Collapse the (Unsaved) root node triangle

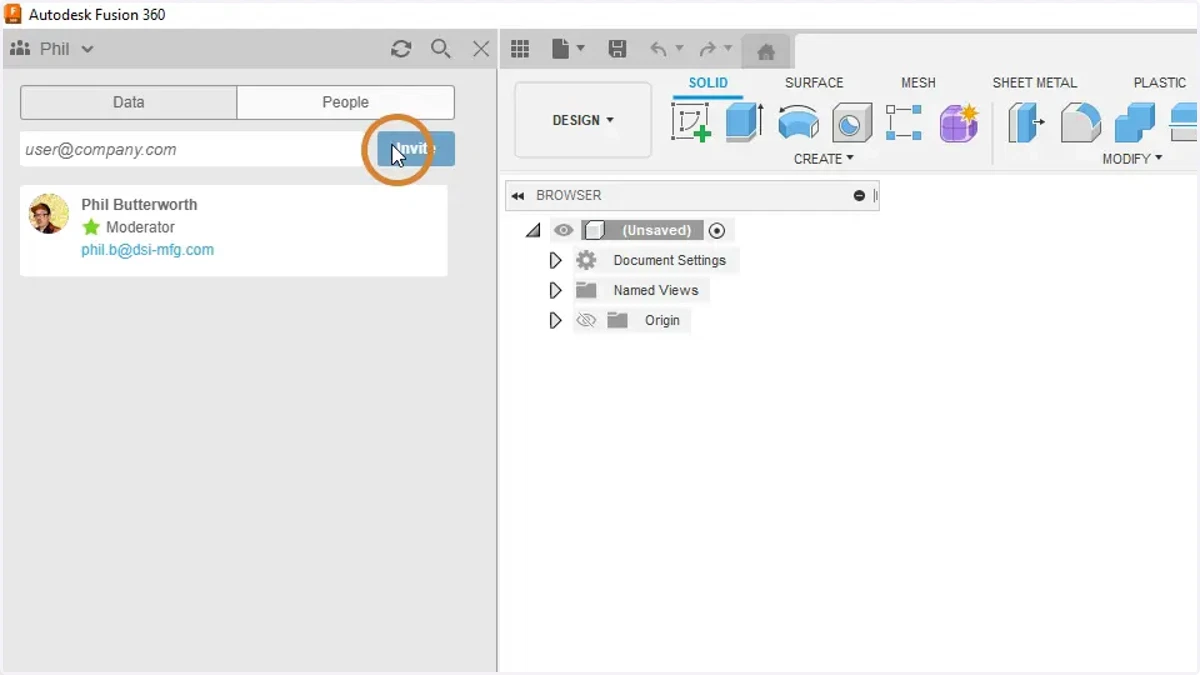point(533,231)
